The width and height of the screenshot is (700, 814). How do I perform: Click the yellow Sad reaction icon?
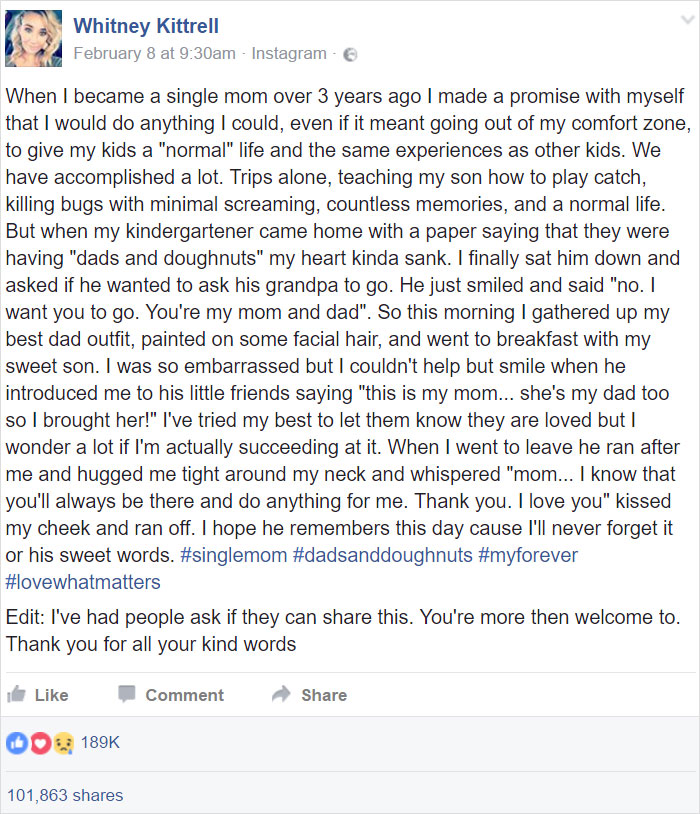63,743
